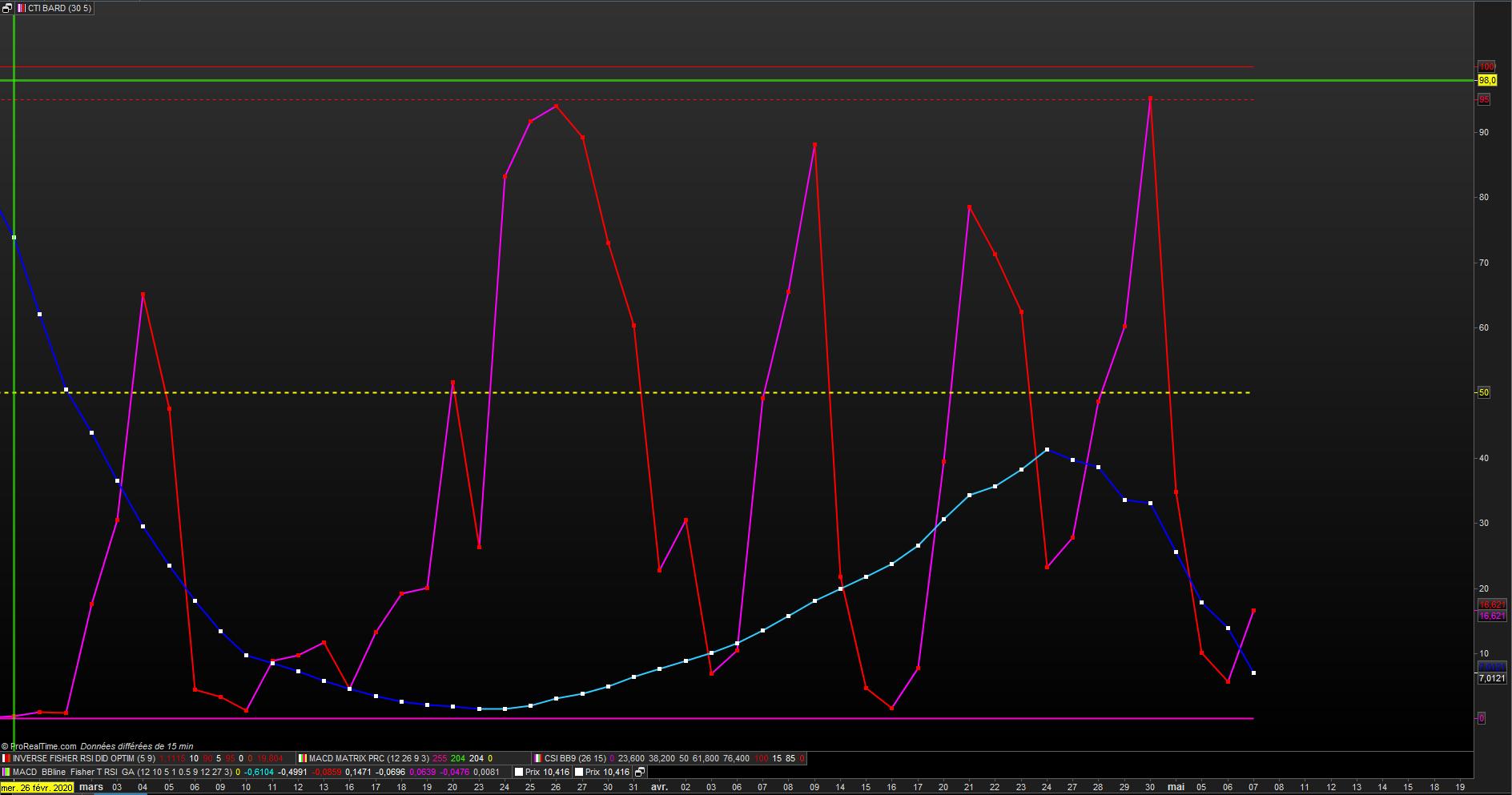Screen dimensions: 1512x795
Task: Click the Données différées de 15 min notice
Action: click(x=136, y=746)
